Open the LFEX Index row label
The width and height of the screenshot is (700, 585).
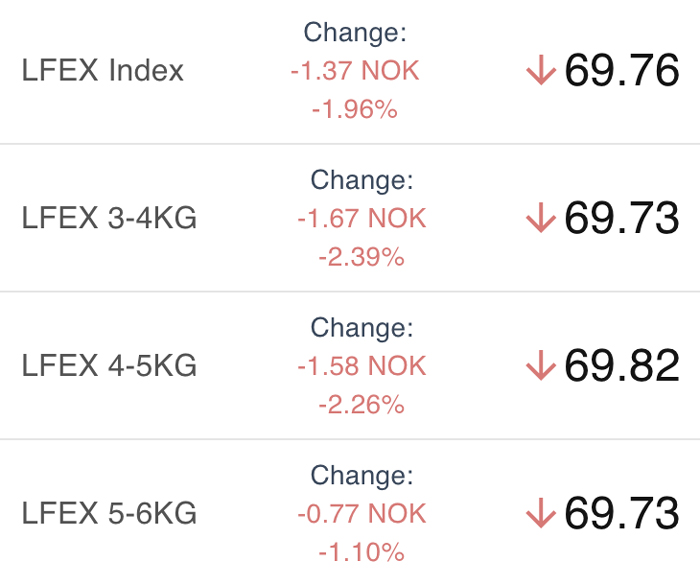(x=103, y=71)
